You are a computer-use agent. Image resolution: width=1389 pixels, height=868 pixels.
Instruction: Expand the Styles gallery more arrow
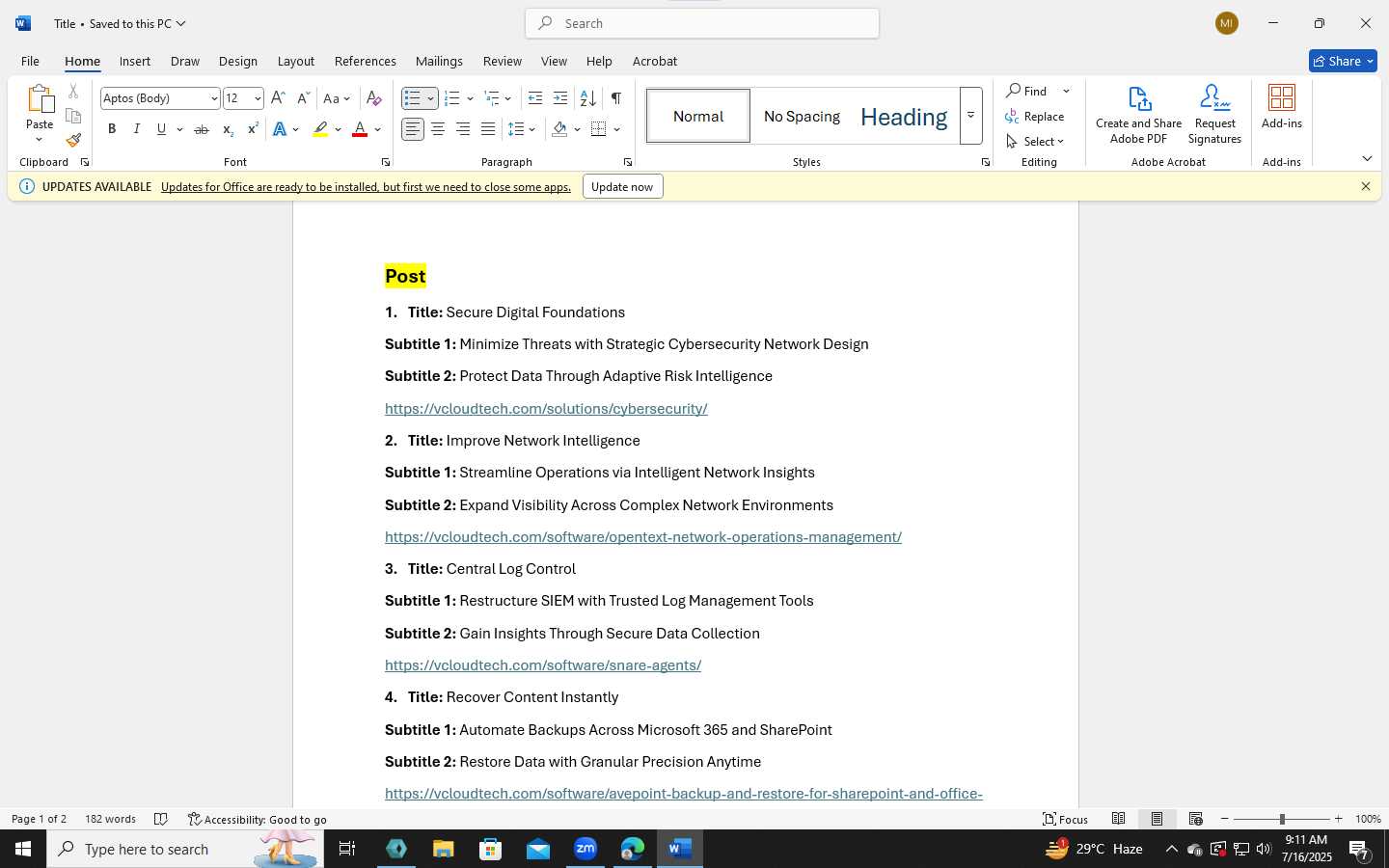[970, 116]
